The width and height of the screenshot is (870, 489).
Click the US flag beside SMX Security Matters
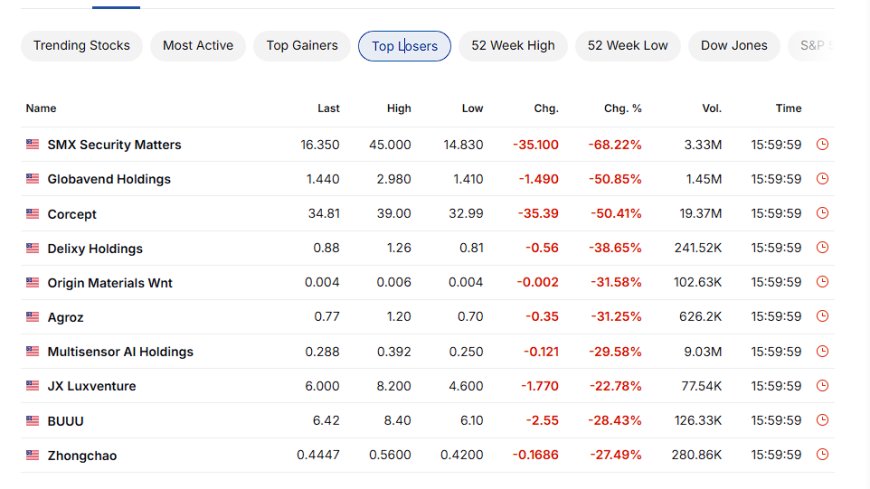pos(33,144)
